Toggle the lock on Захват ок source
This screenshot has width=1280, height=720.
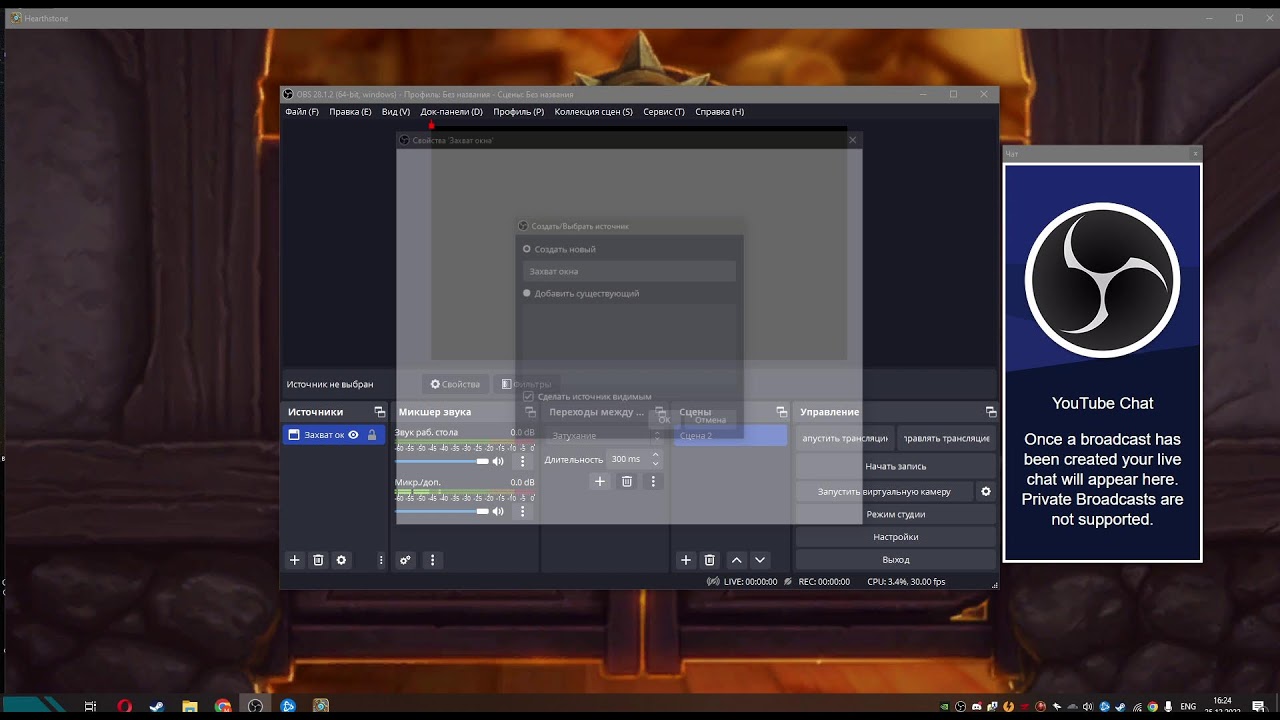pyautogui.click(x=372, y=435)
